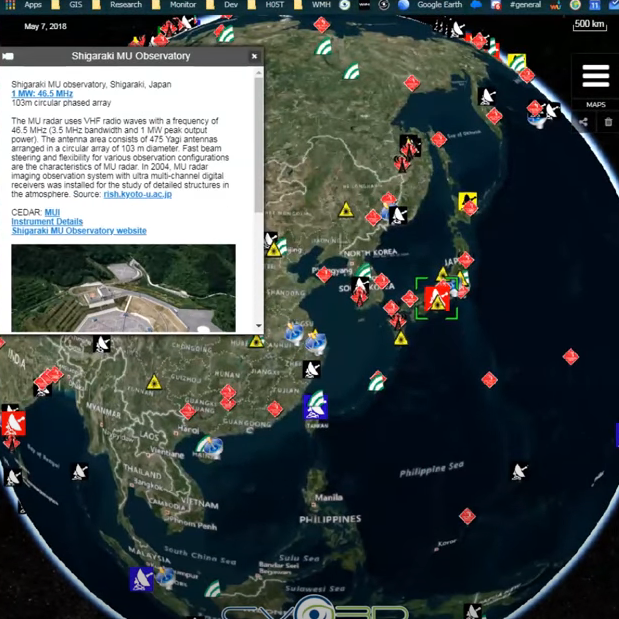Viewport: 619px width, 619px height.
Task: Click the blue radar dish marker in Malaysia
Action: [141, 579]
